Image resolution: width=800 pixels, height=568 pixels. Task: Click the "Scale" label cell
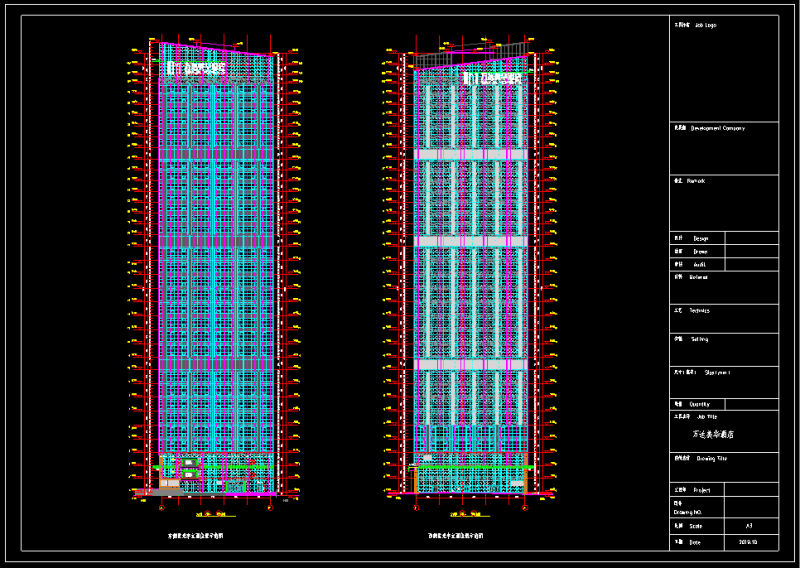click(697, 526)
